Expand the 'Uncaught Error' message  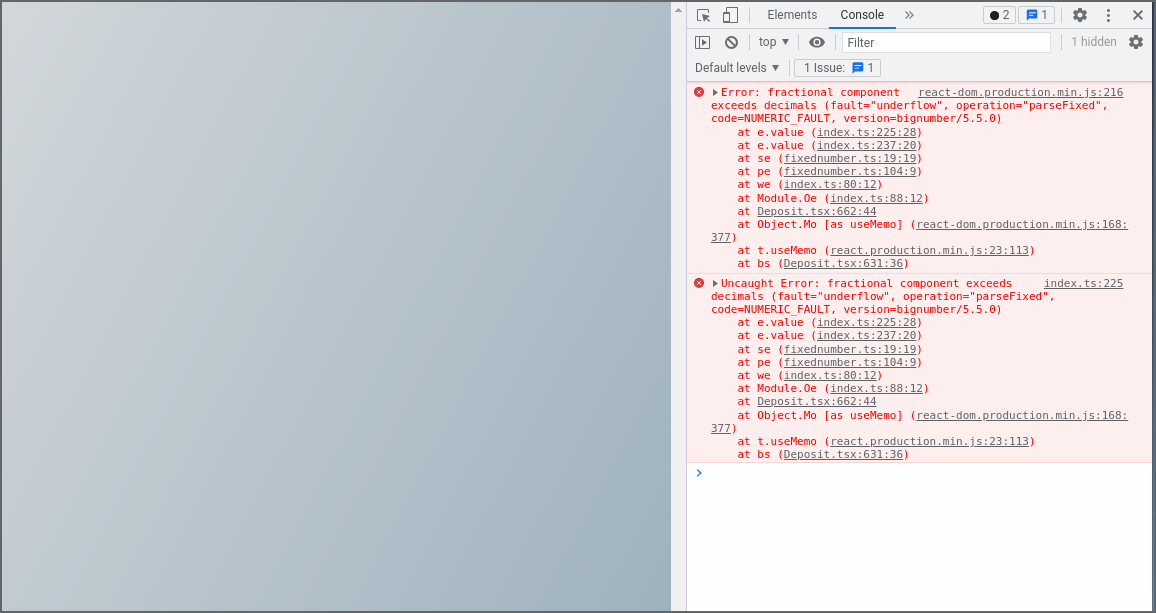click(x=715, y=283)
